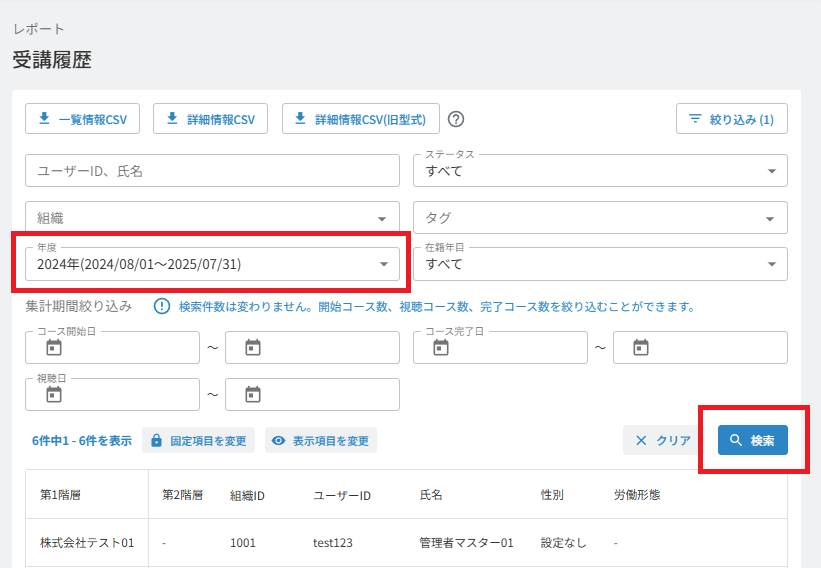The image size is (821, 568).
Task: Select the 設定なし gender cell
Action: pyautogui.click(x=563, y=543)
